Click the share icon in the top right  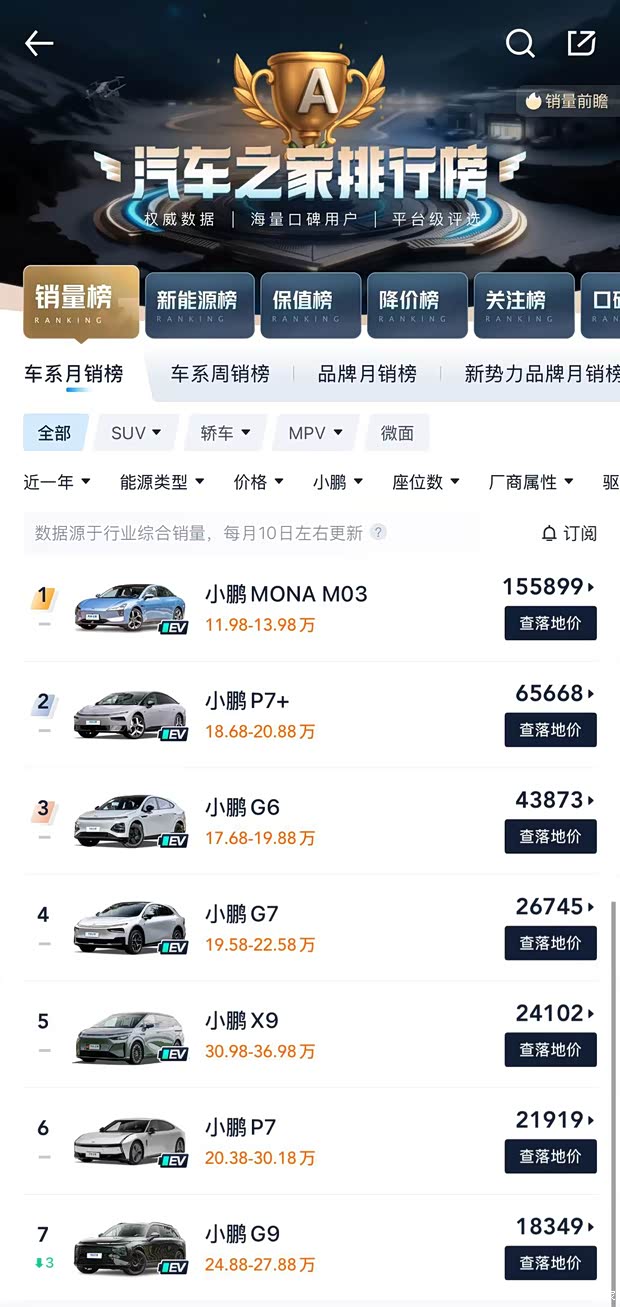click(x=581, y=43)
